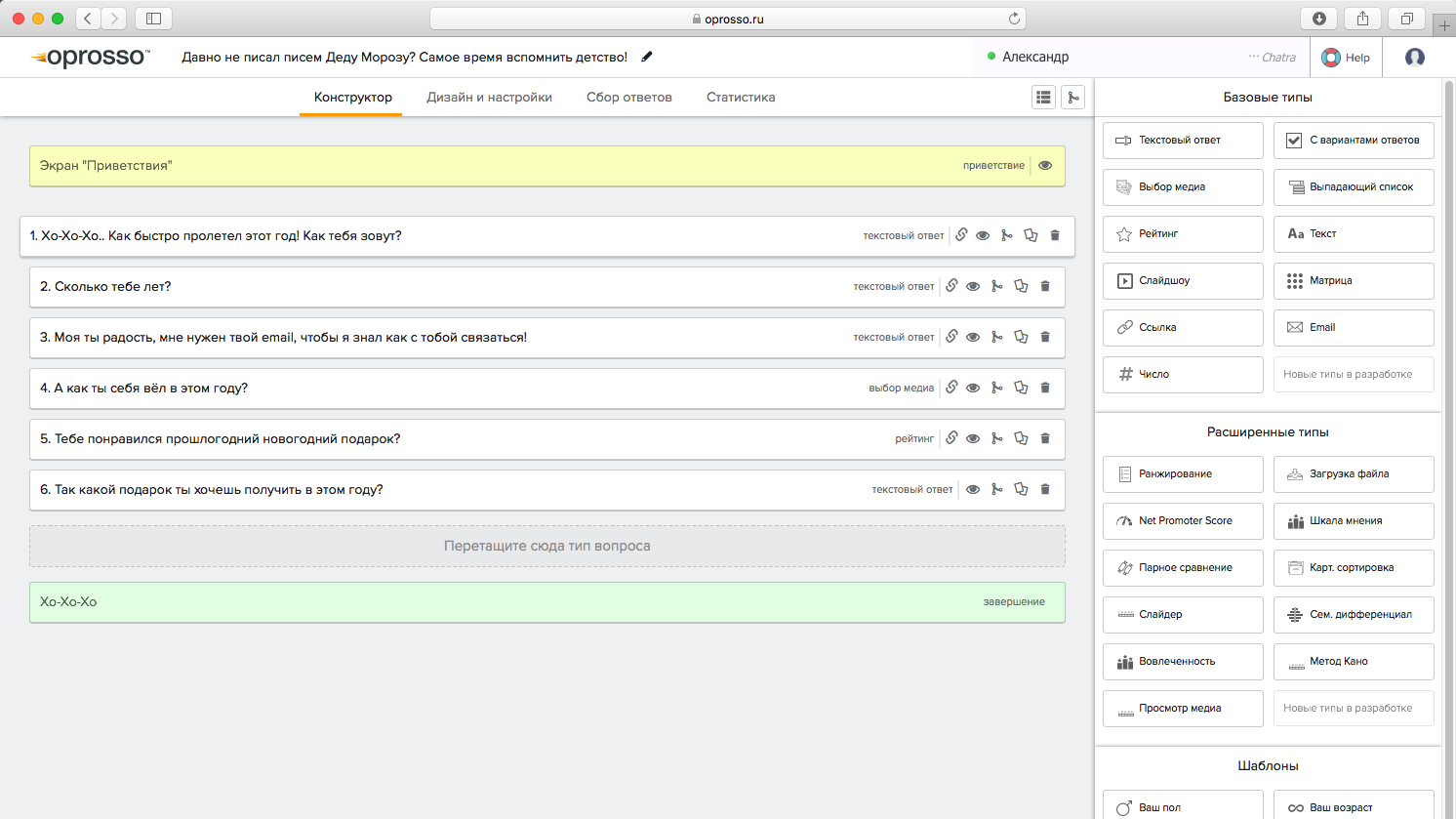Open branching logic view icon in tab bar
Screen dimensions: 1456x819
pos(1073,97)
